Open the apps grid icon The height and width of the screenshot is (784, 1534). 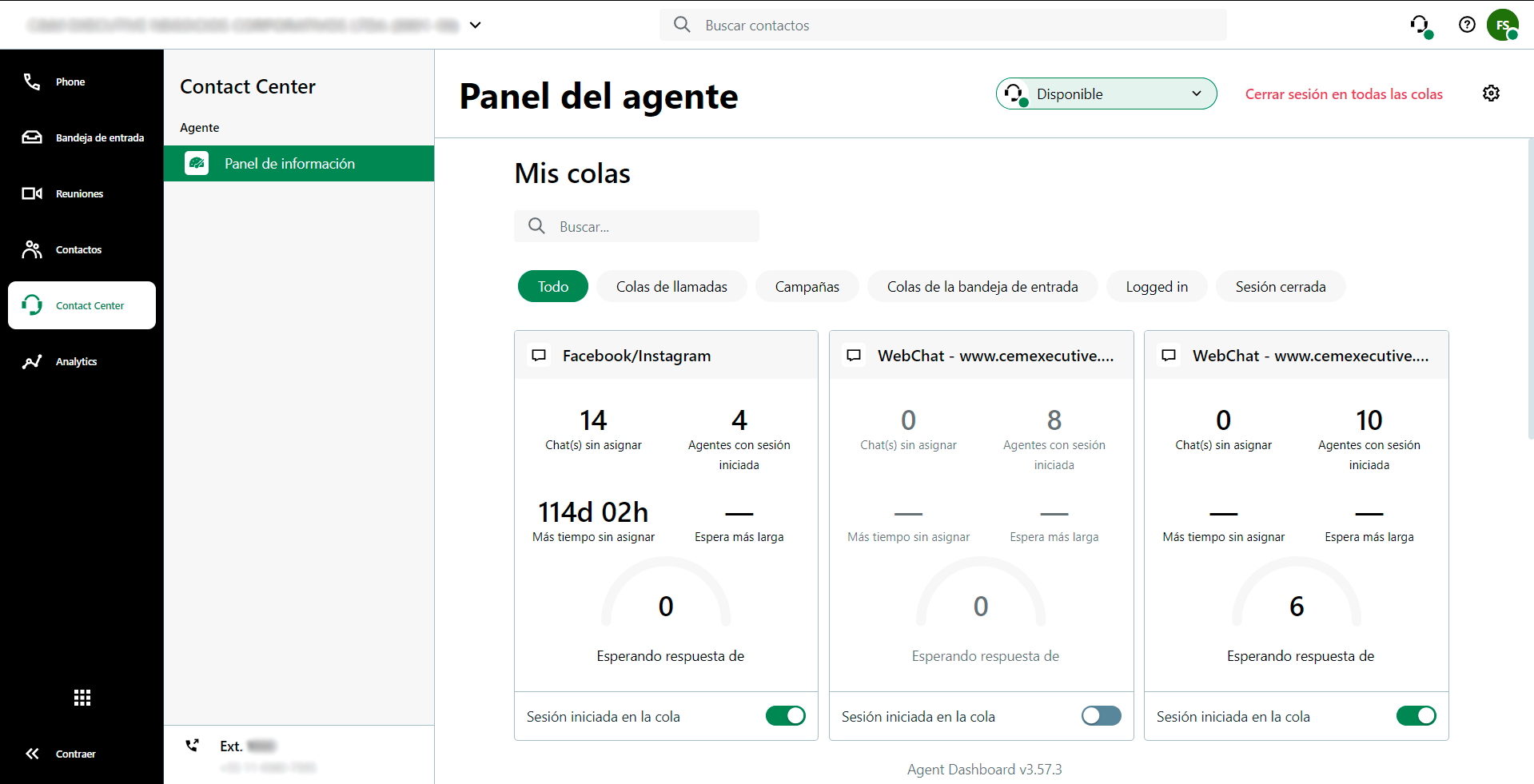[x=82, y=698]
